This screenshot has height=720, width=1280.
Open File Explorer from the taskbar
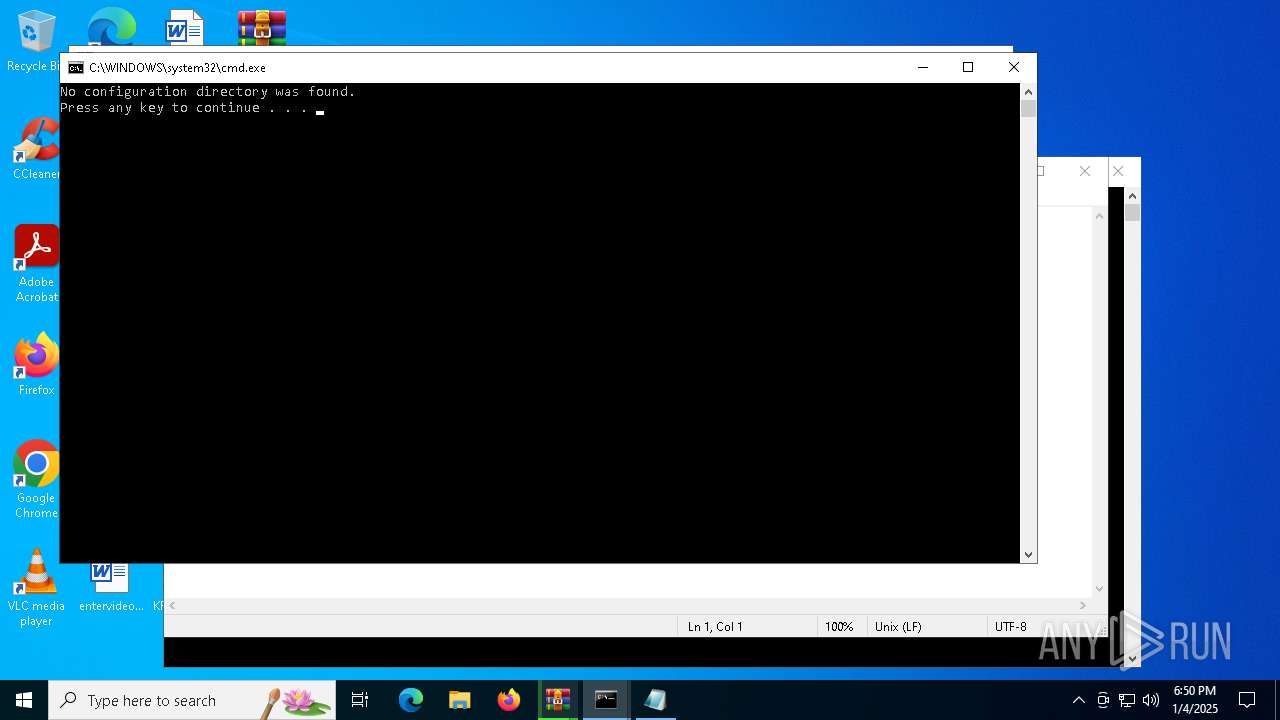click(460, 700)
